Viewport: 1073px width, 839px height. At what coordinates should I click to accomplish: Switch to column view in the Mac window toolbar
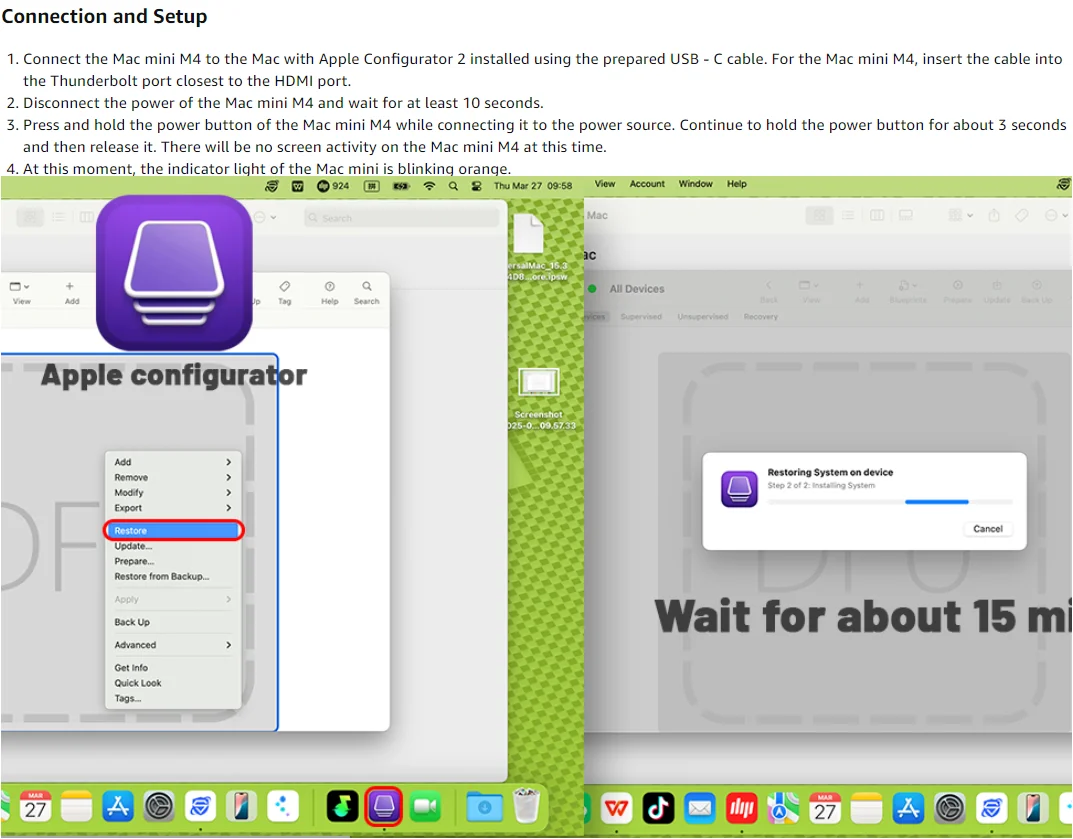pos(877,216)
